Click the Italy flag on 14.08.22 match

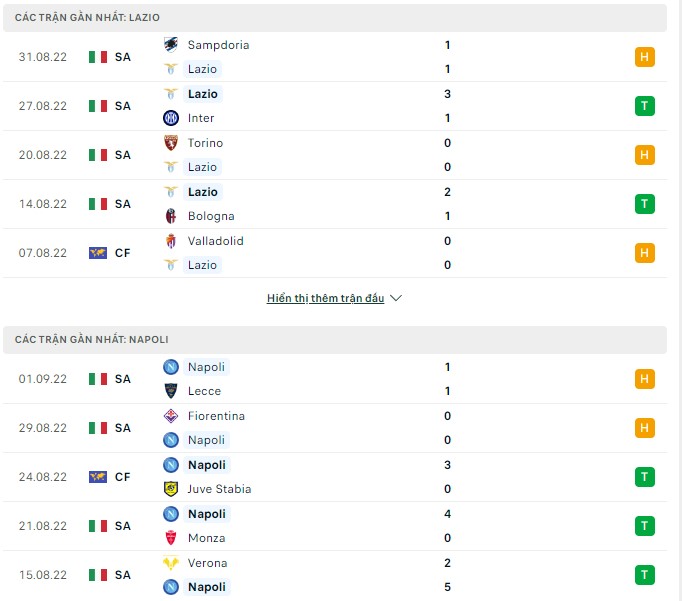coord(97,204)
